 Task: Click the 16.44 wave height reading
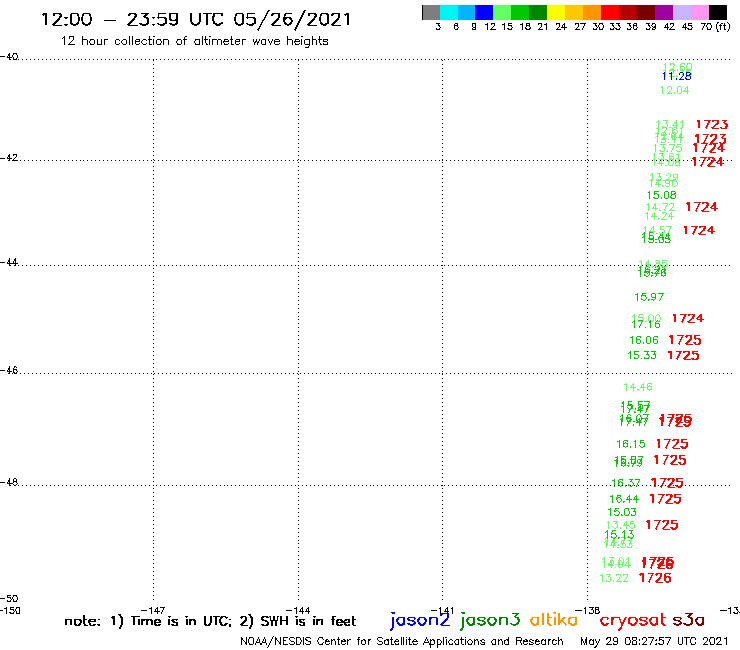pos(624,499)
